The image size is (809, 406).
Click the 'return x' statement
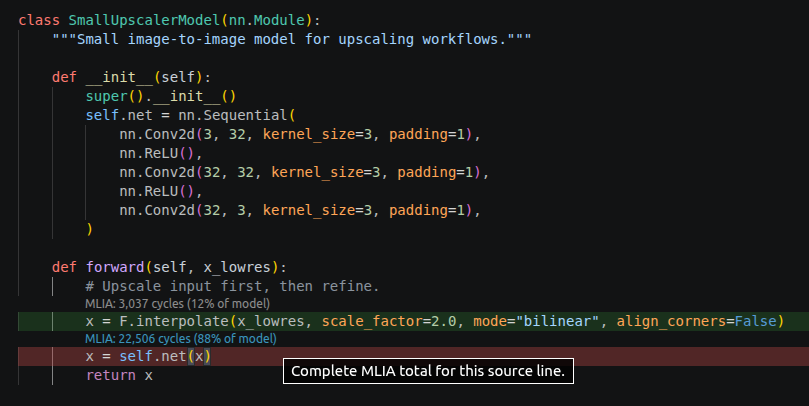click(x=119, y=375)
